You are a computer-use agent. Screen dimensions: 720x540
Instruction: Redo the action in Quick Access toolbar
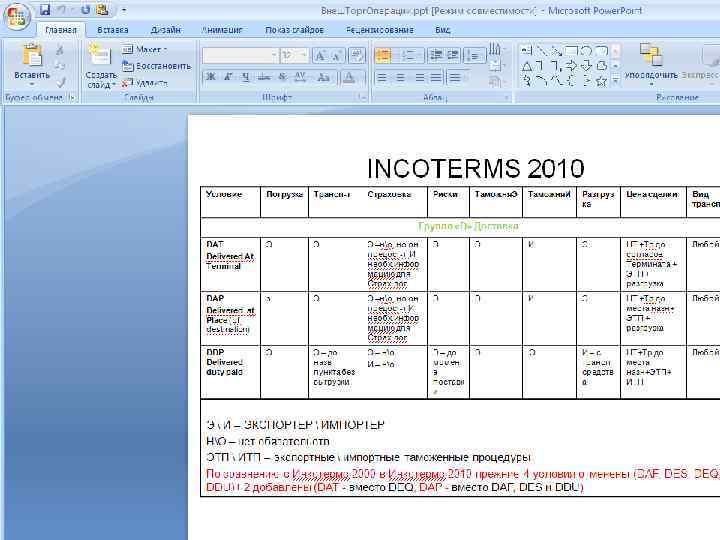tap(85, 10)
